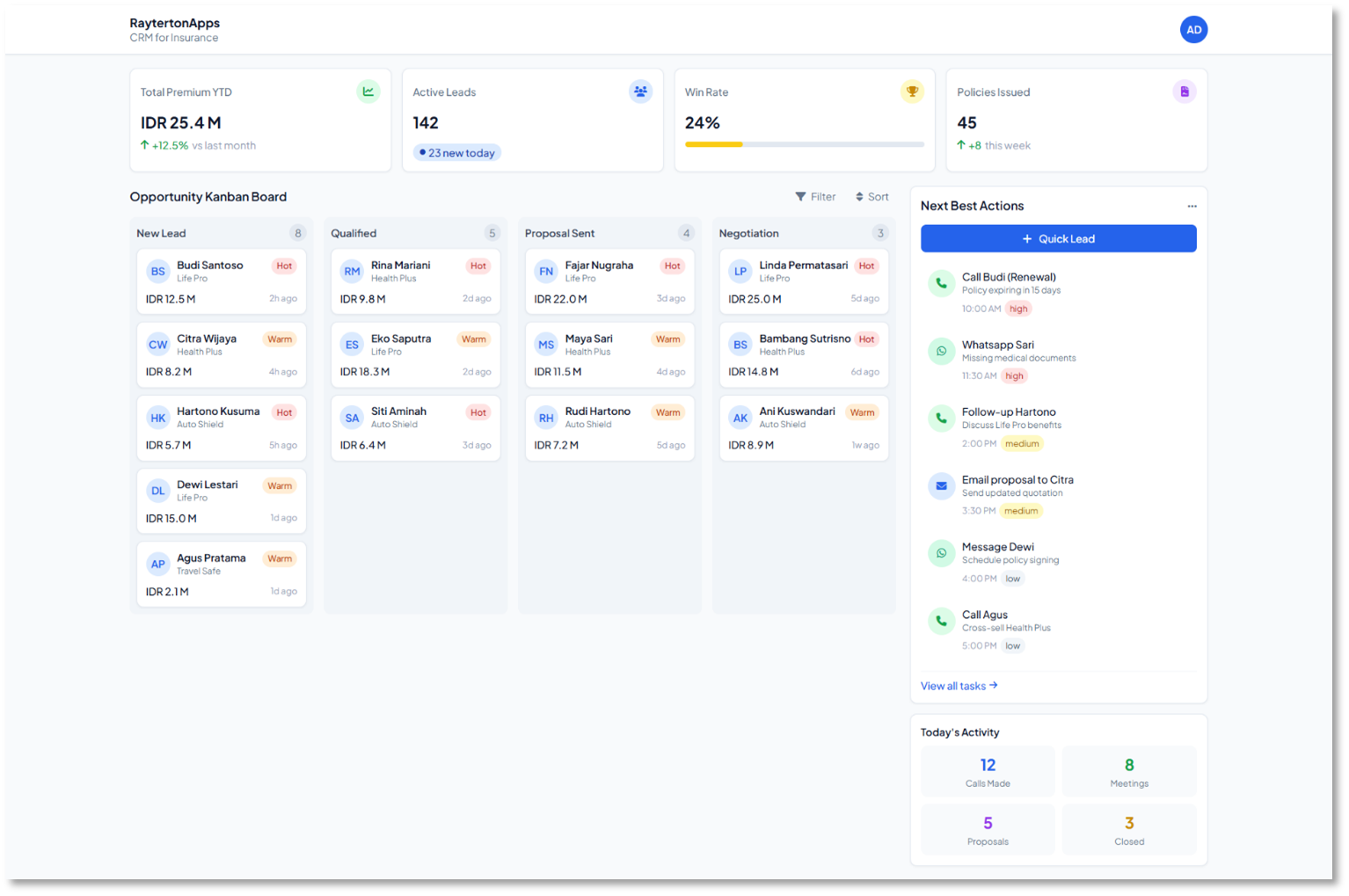The height and width of the screenshot is (896, 1349).
Task: Click the AD user avatar icon
Action: pos(1193,30)
